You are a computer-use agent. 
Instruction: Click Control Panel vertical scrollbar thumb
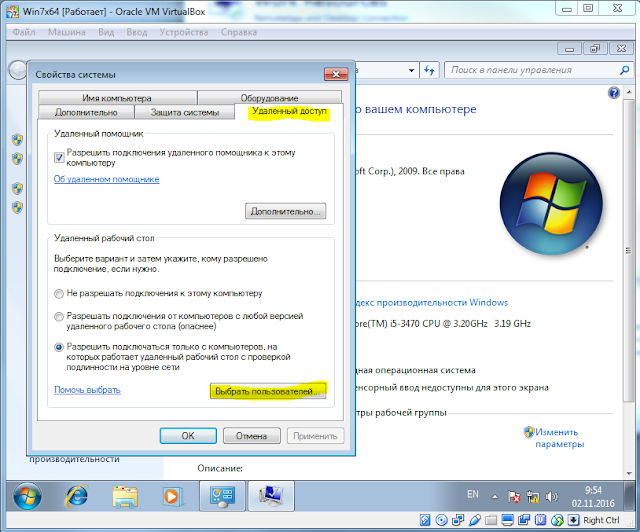pyautogui.click(x=628, y=250)
